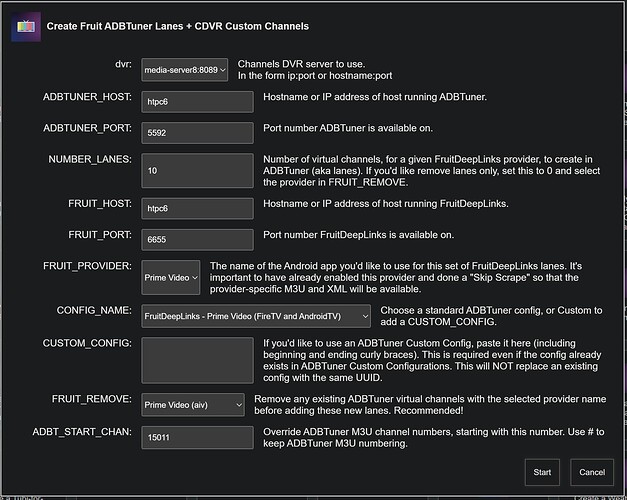Click the app icon in the dialog header
The height and width of the screenshot is (500, 627).
(26, 25)
